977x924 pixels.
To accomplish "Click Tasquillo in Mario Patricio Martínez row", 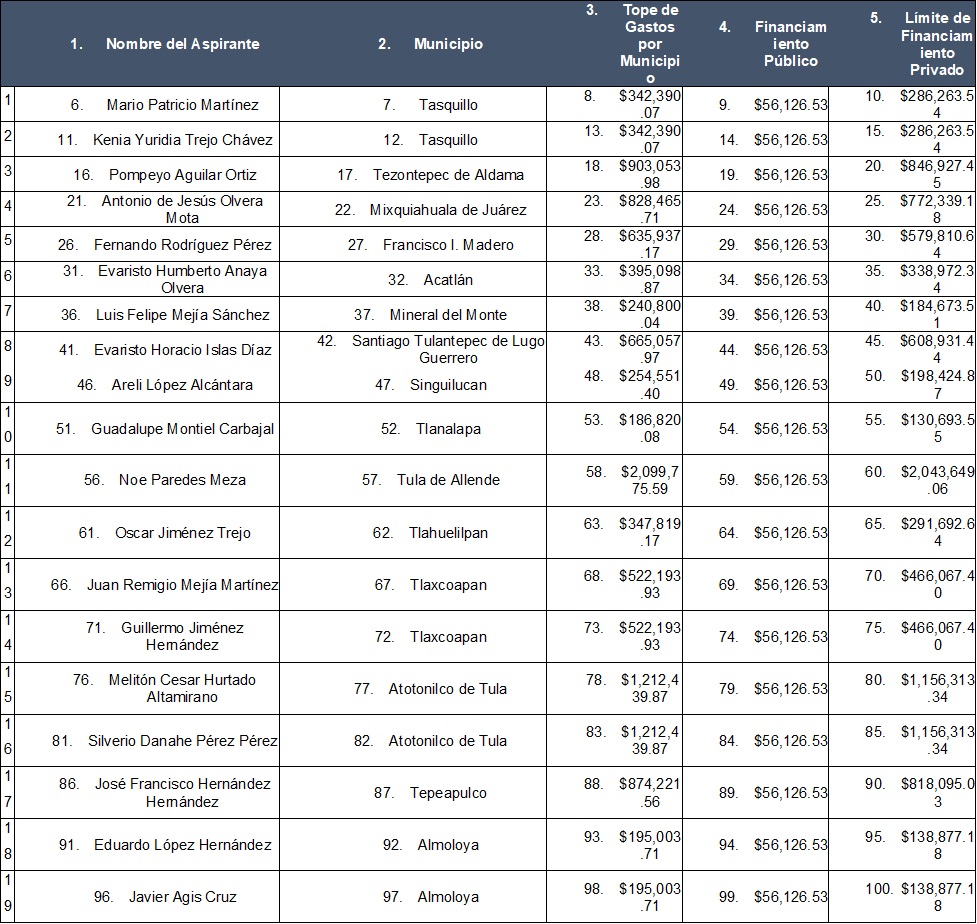I will [x=448, y=105].
